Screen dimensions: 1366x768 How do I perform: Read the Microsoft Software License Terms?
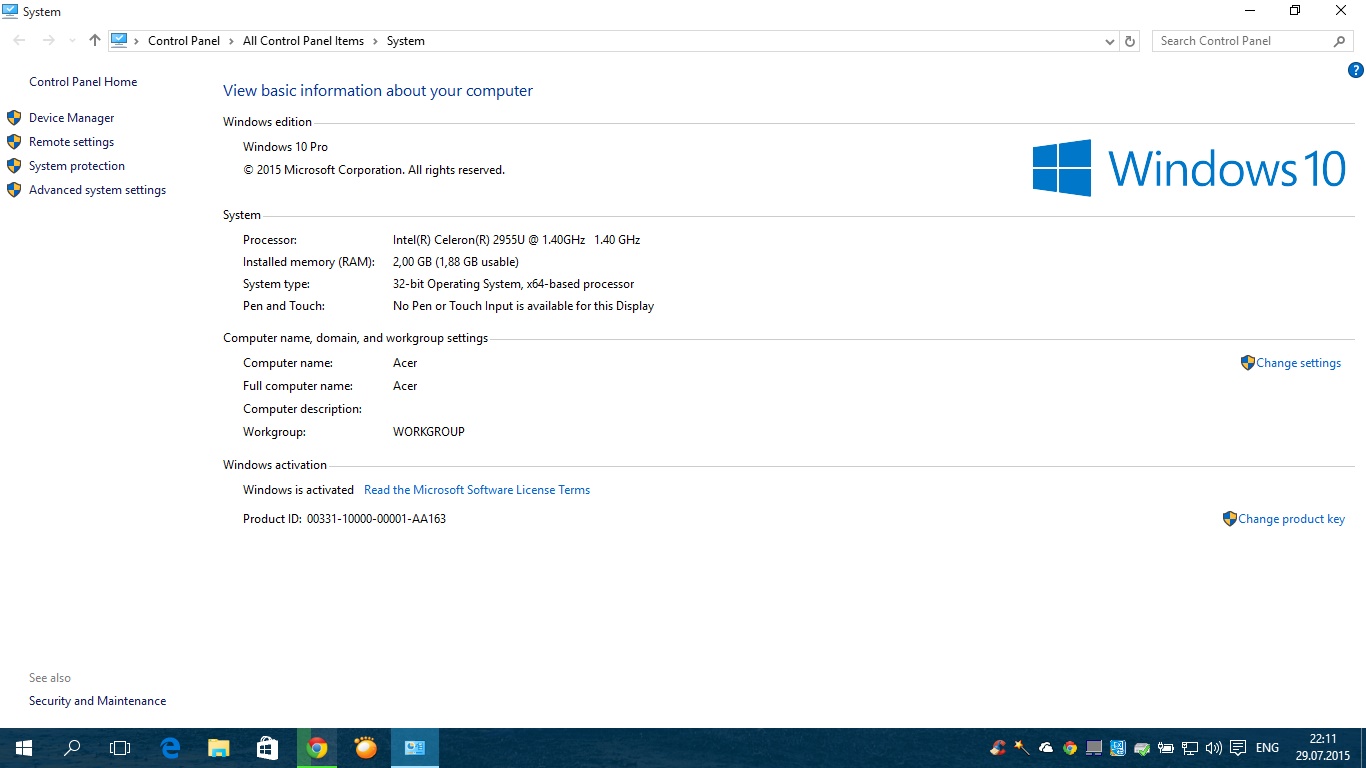click(477, 490)
